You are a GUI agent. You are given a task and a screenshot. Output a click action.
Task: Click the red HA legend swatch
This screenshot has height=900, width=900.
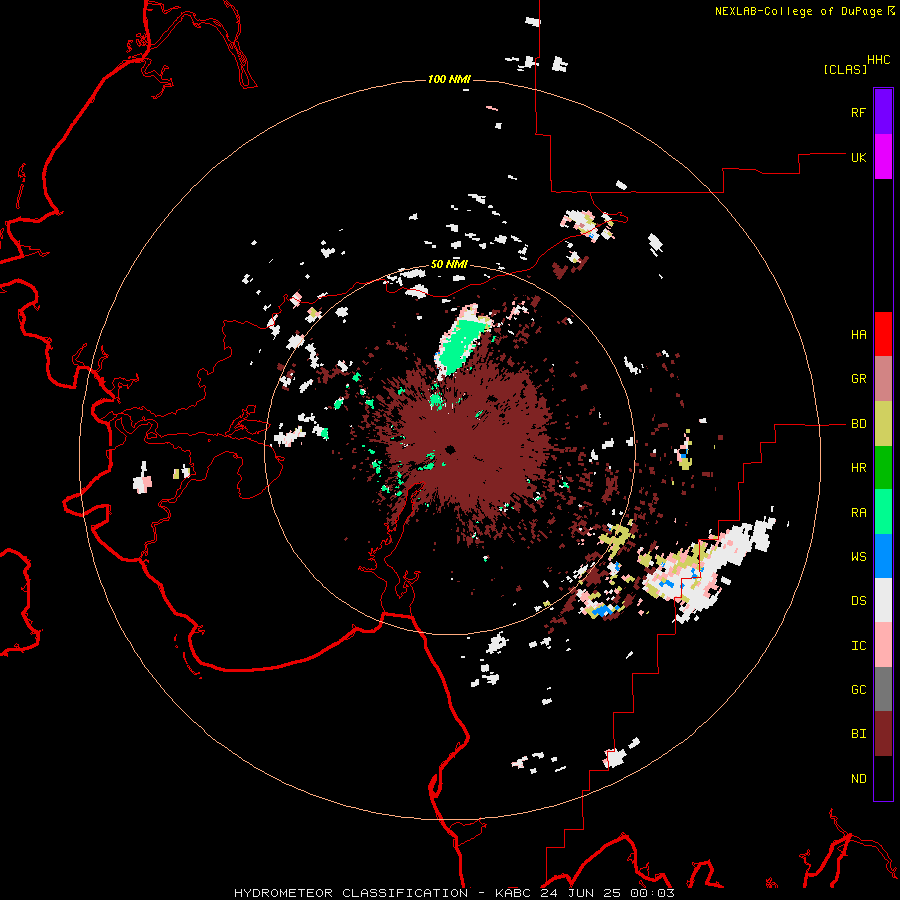pyautogui.click(x=883, y=334)
